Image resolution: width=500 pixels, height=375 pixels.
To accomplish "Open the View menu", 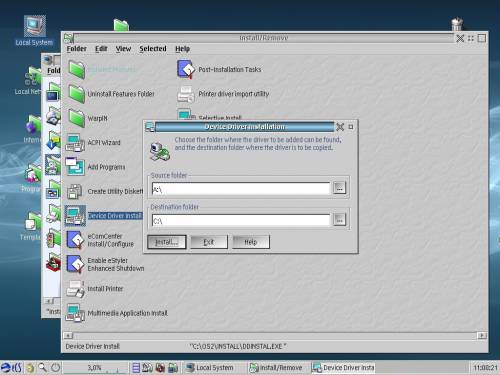I will 123,49.
